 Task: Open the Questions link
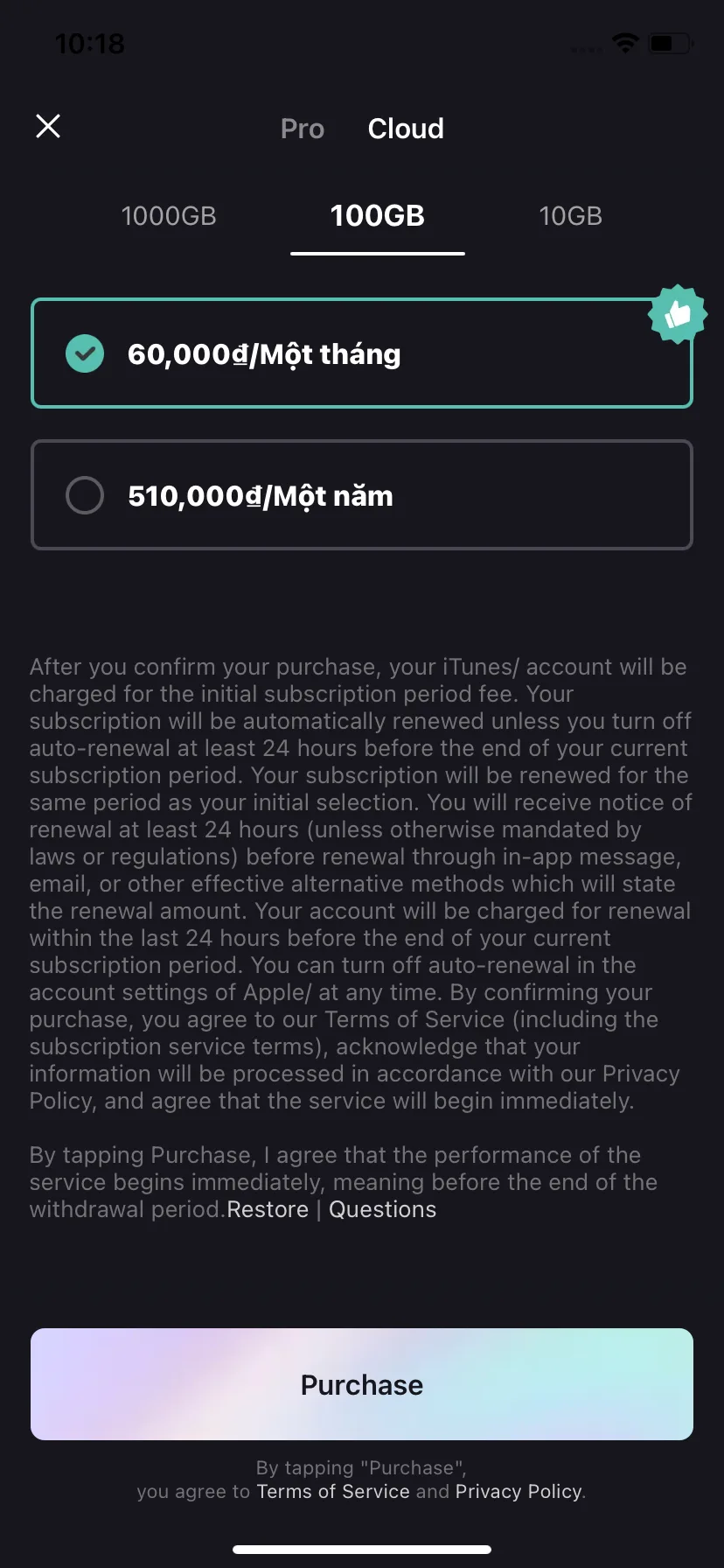[382, 1209]
